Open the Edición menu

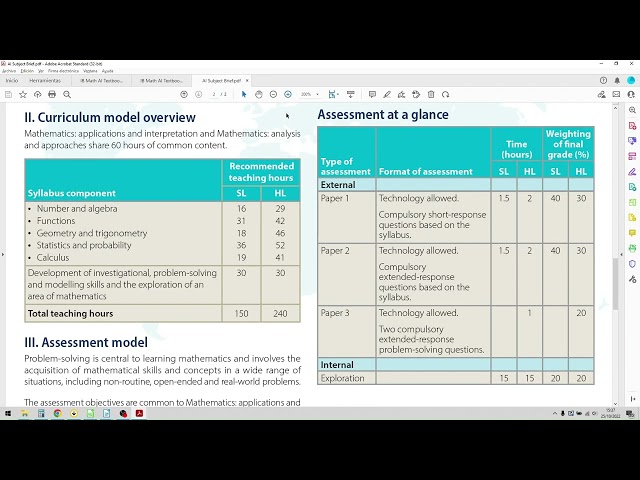(27, 71)
